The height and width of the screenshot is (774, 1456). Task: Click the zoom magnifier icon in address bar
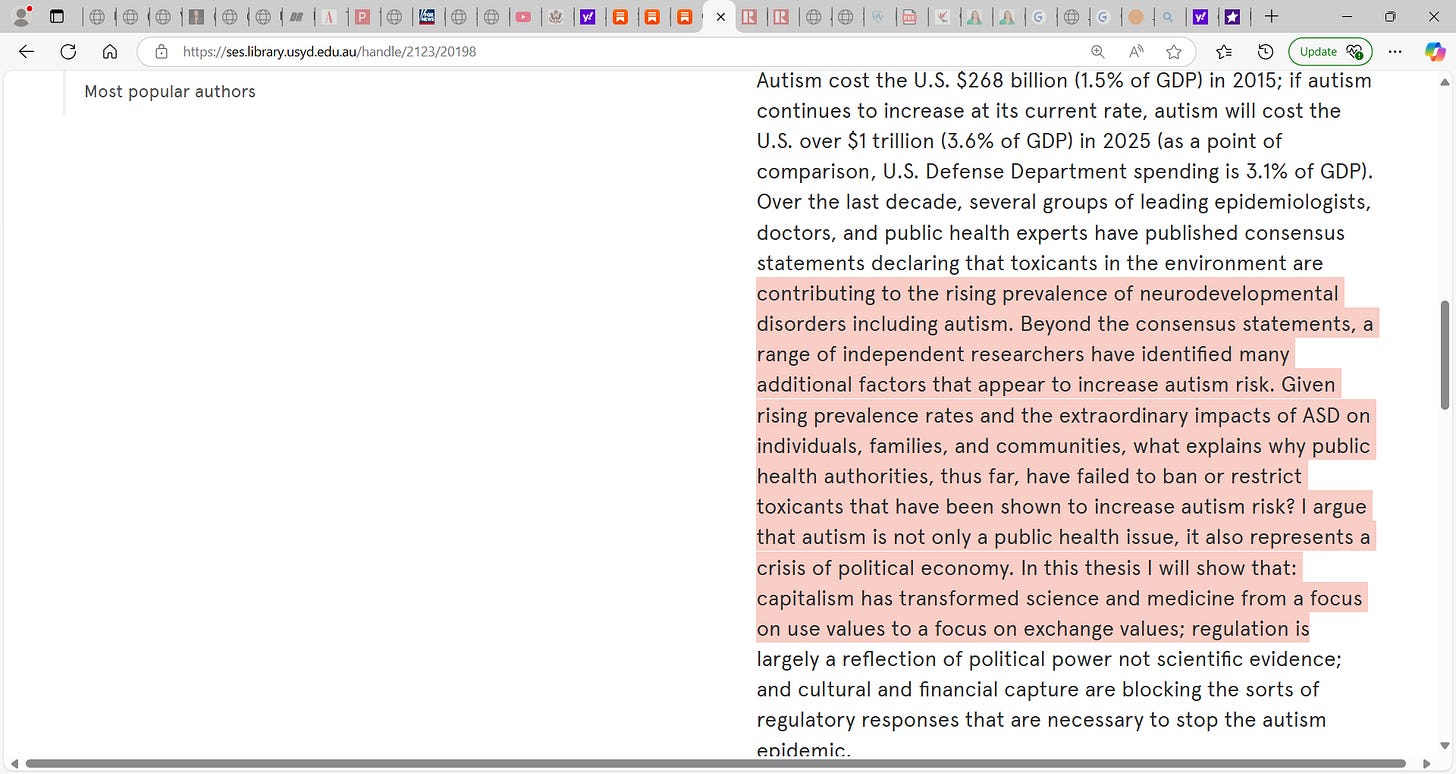click(x=1098, y=52)
